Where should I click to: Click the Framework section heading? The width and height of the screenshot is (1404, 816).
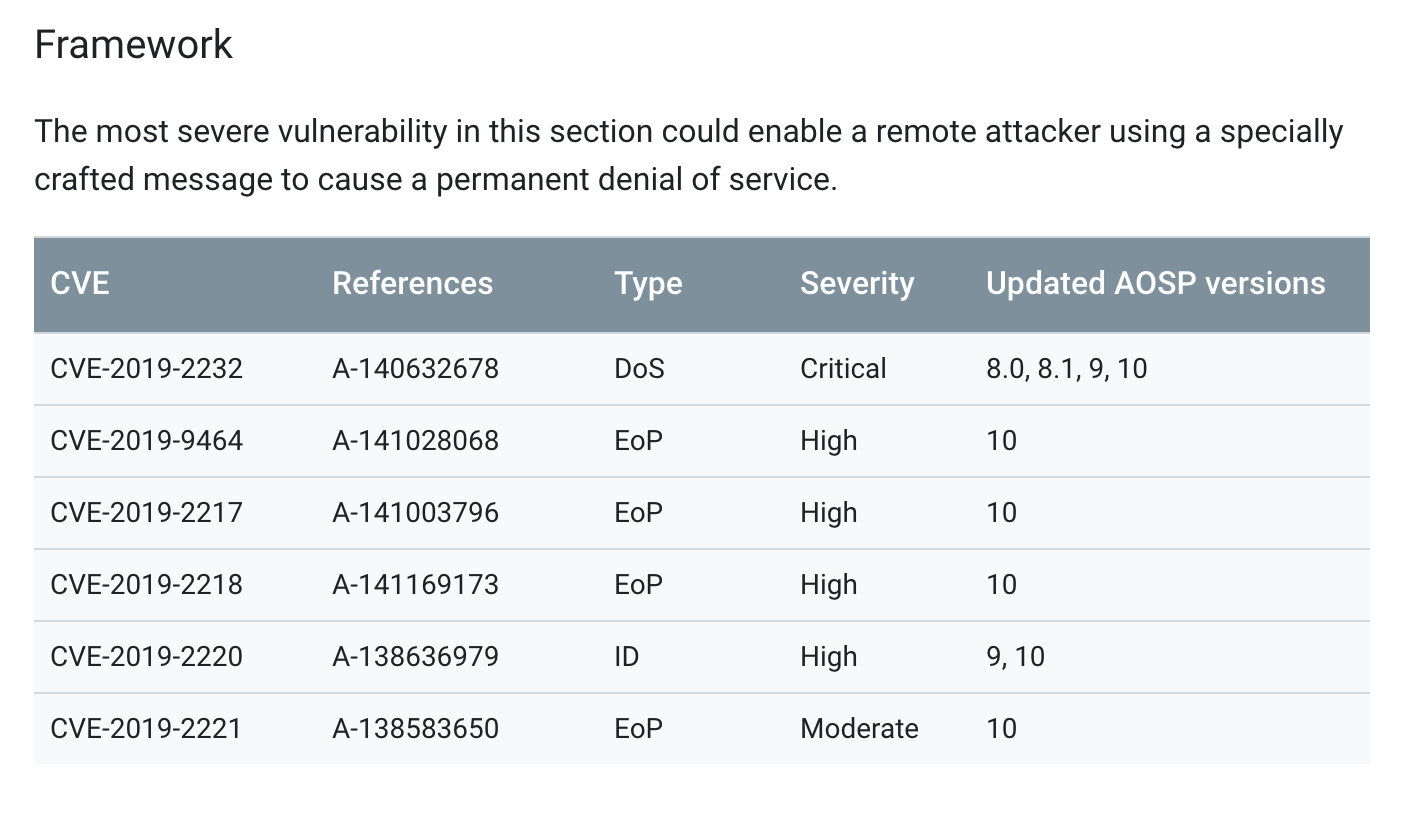pyautogui.click(x=133, y=45)
